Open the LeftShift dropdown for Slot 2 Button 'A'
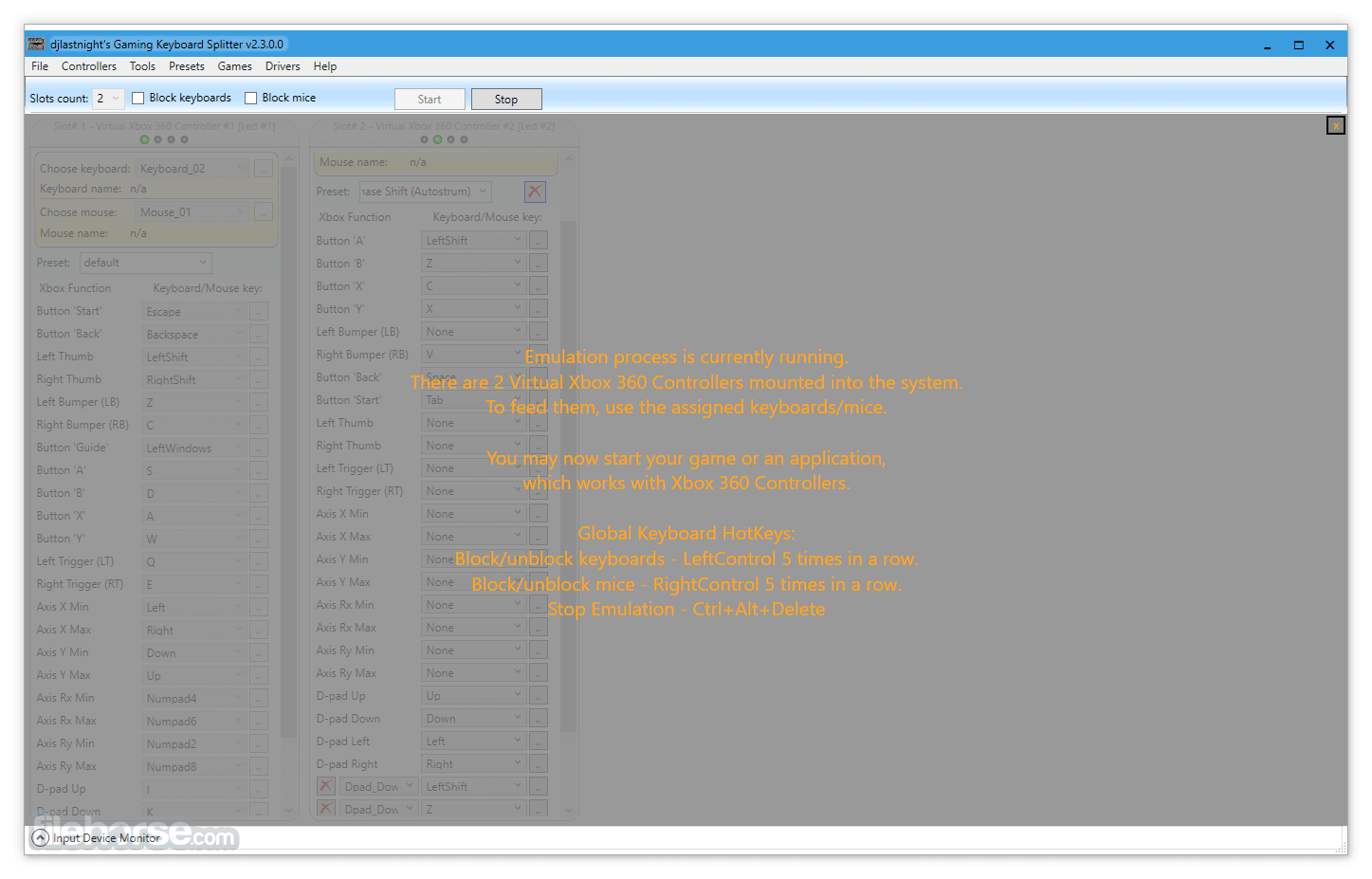The height and width of the screenshot is (879, 1372). click(473, 241)
